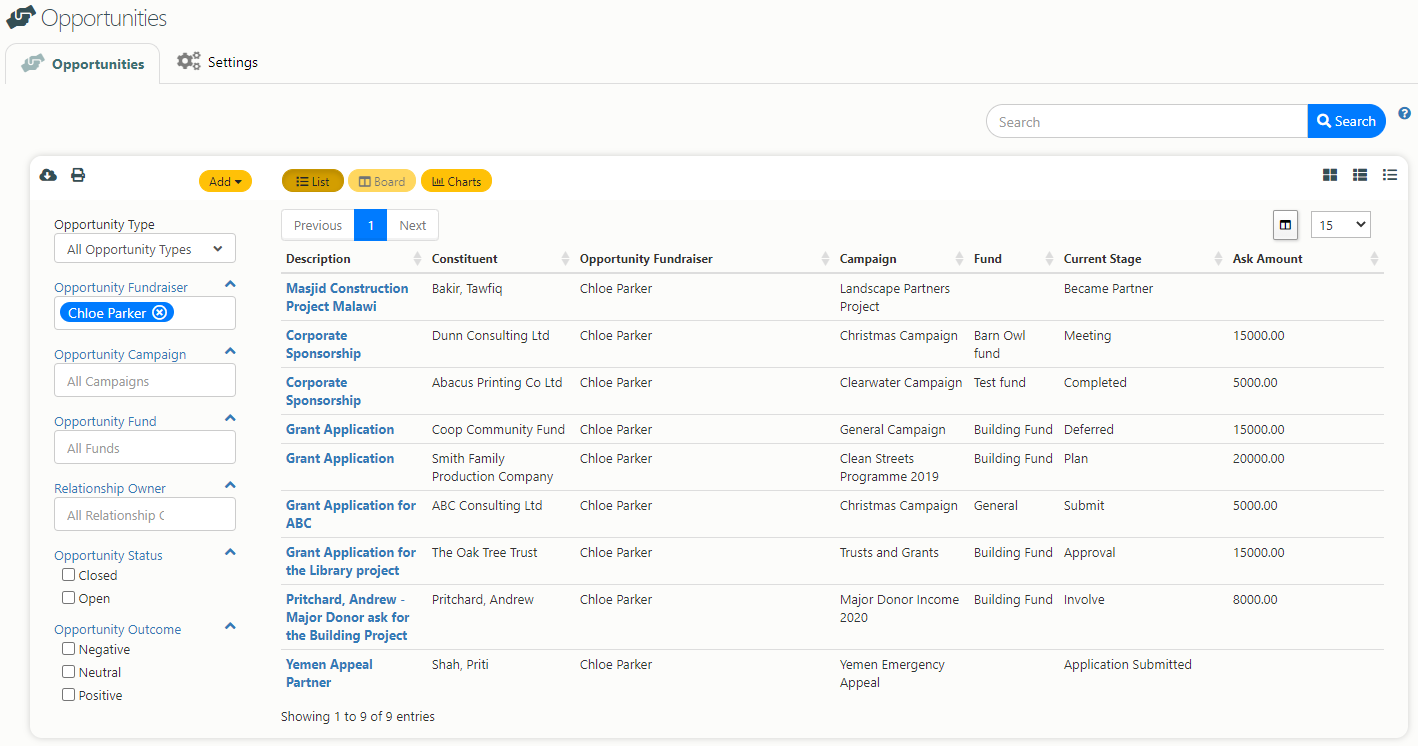Select the List view button
The width and height of the screenshot is (1418, 746).
tap(313, 181)
